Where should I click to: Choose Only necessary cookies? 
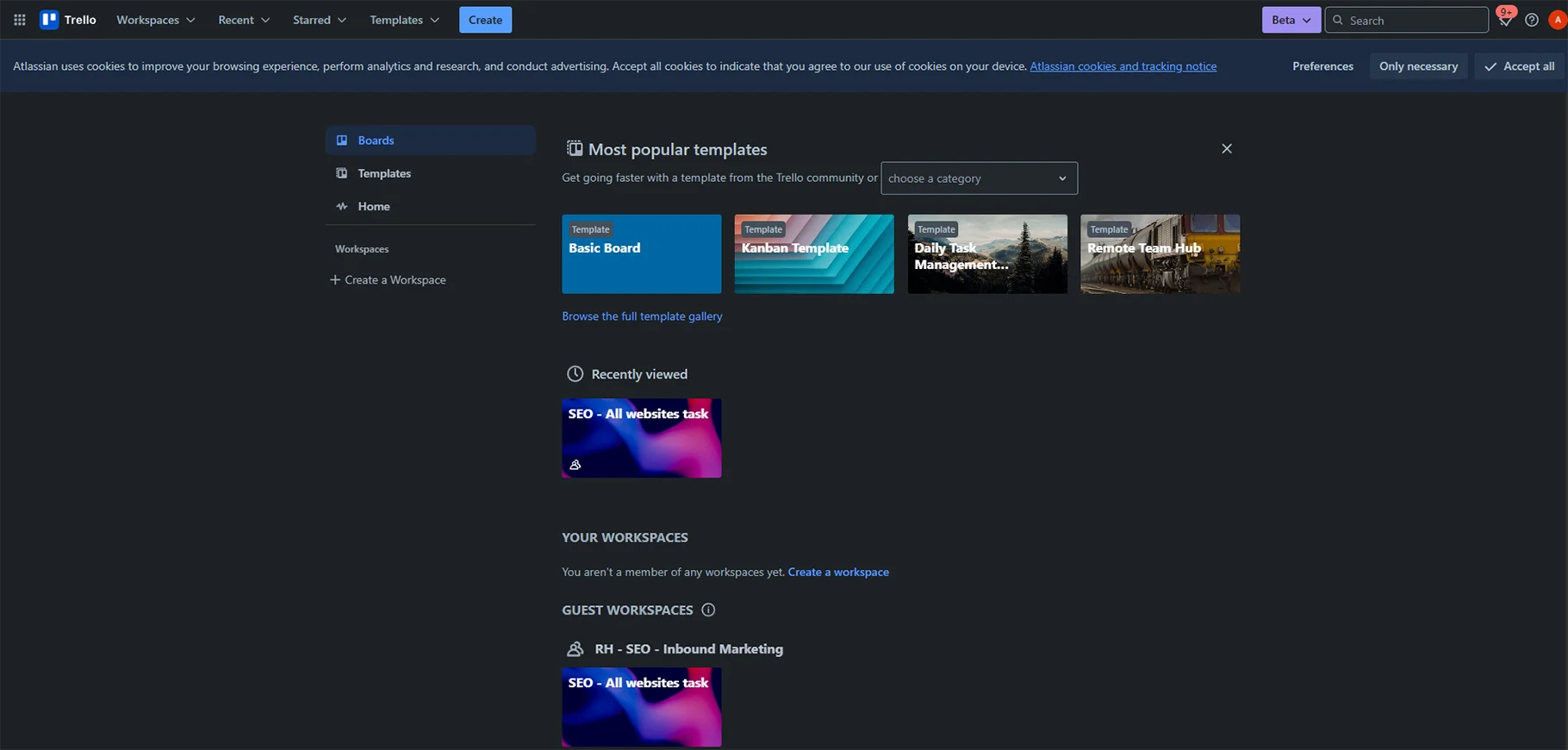click(1418, 66)
